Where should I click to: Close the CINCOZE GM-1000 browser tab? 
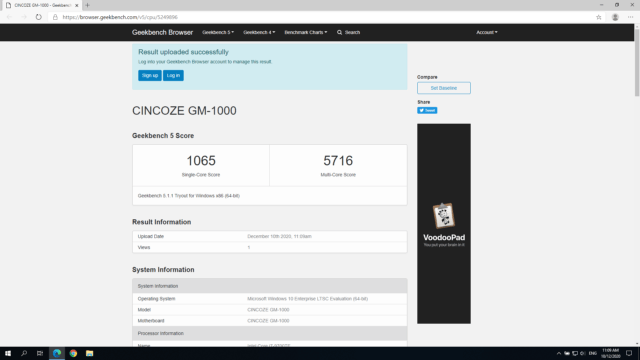[x=76, y=5]
